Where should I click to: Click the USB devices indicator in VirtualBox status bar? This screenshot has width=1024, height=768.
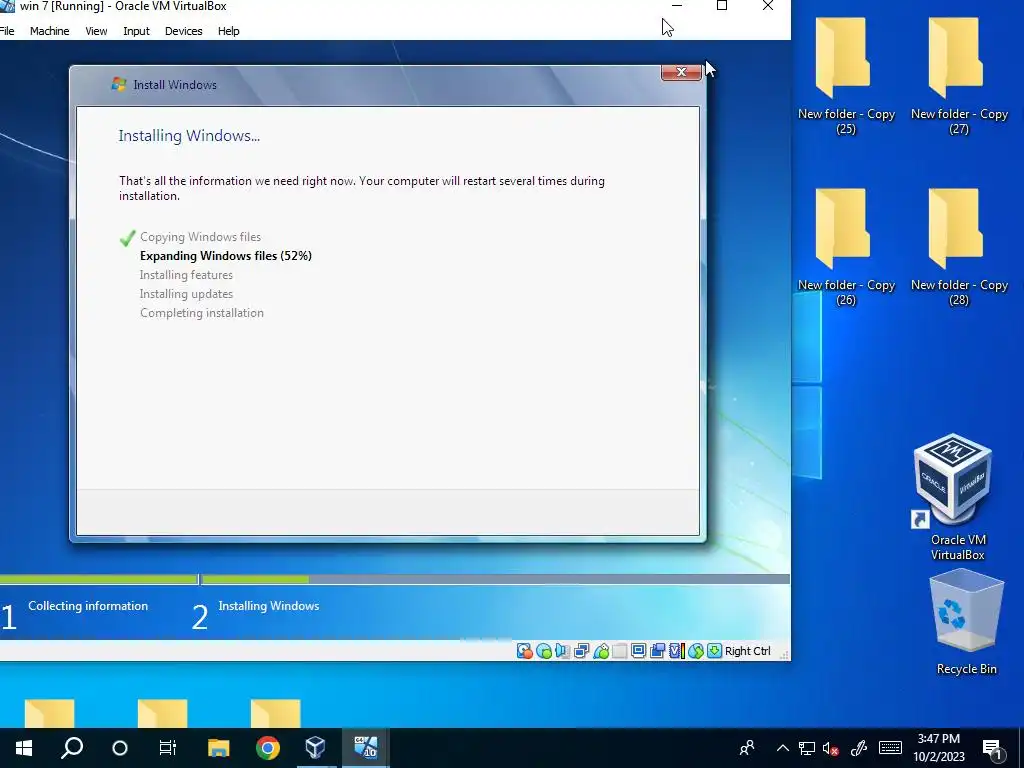click(601, 651)
